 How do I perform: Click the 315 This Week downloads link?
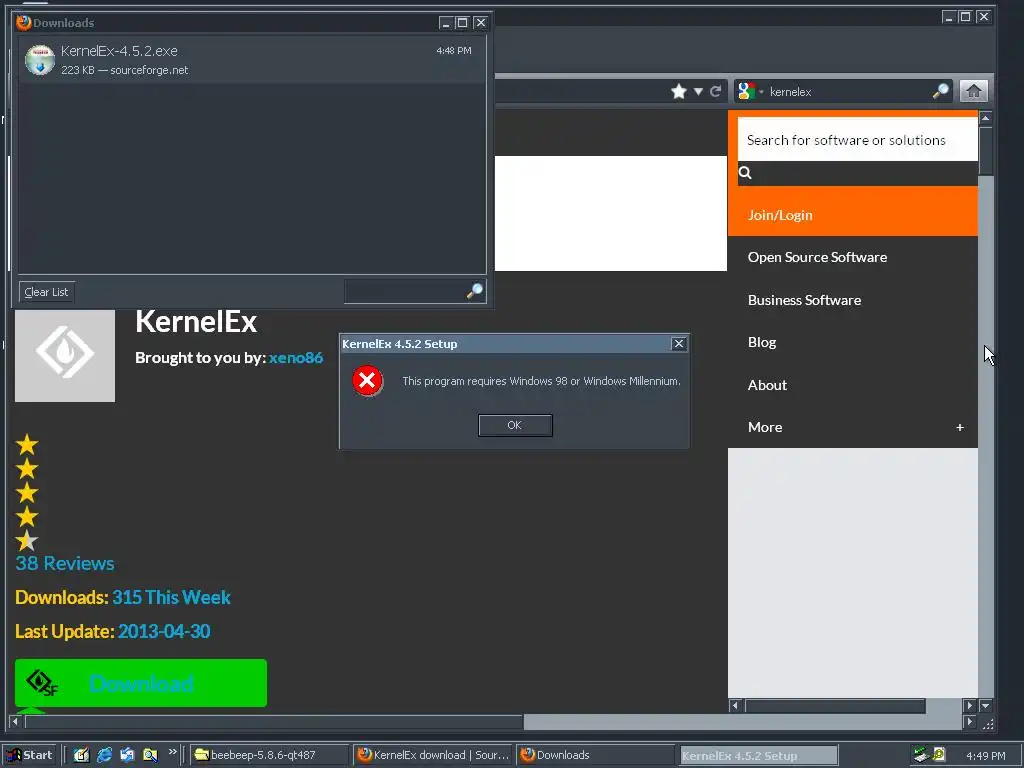click(x=171, y=597)
